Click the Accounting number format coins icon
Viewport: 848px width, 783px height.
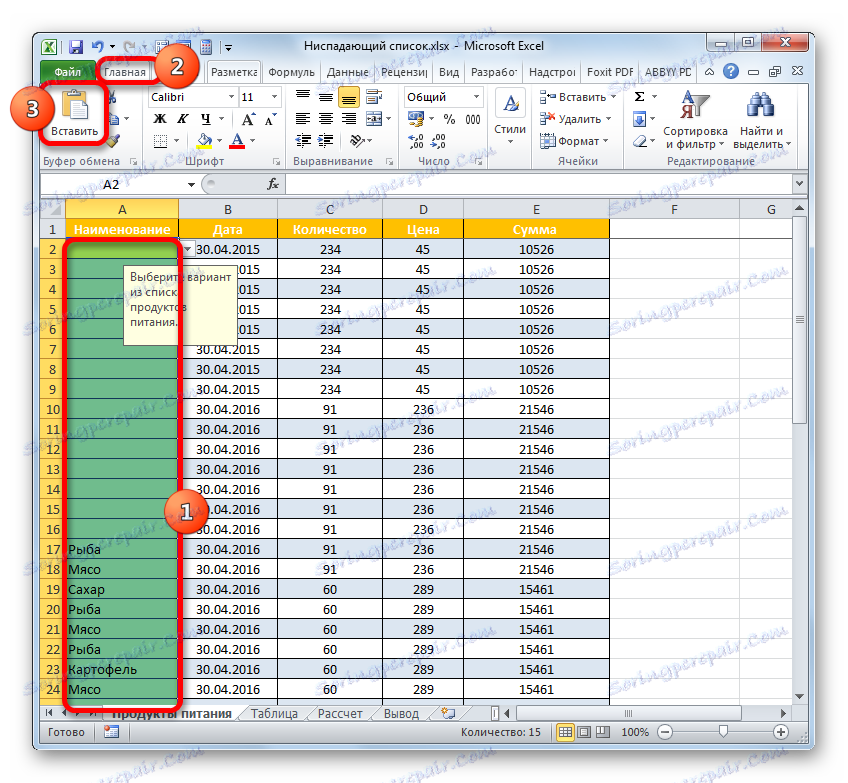(x=416, y=119)
